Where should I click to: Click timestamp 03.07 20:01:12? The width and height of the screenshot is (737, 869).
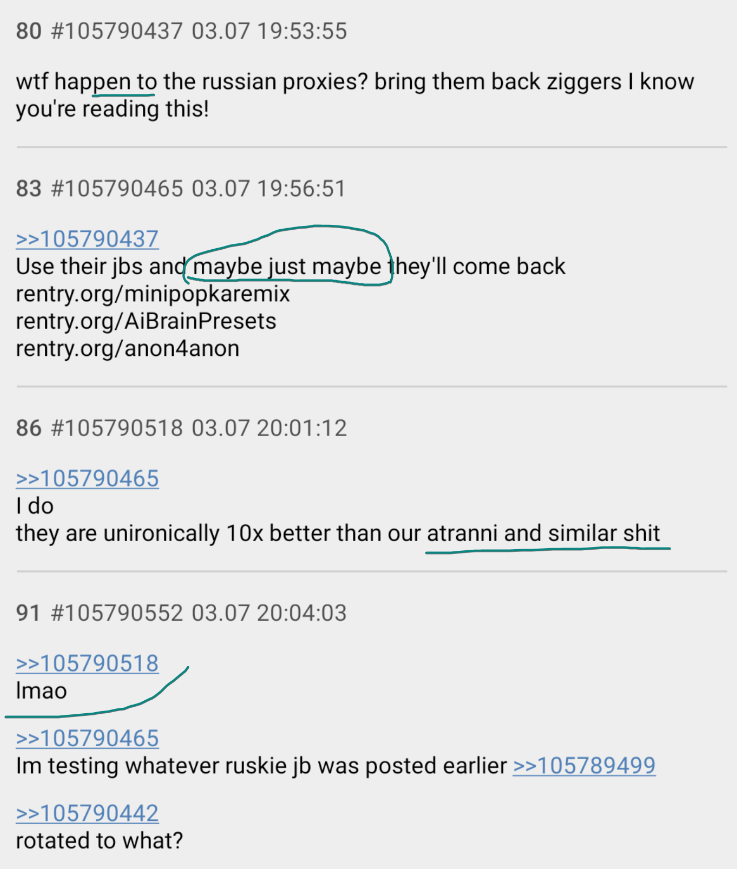(269, 428)
